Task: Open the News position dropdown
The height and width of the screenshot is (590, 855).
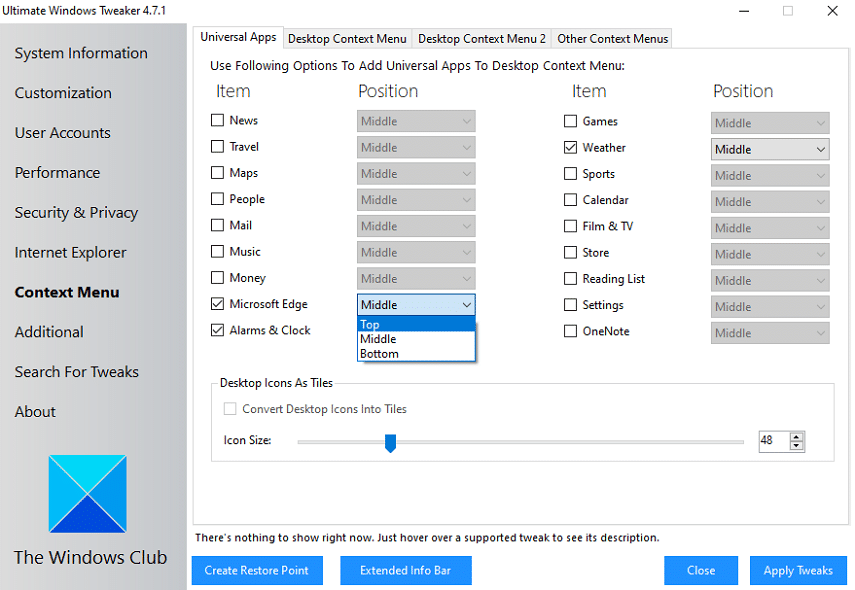Action: pos(416,121)
